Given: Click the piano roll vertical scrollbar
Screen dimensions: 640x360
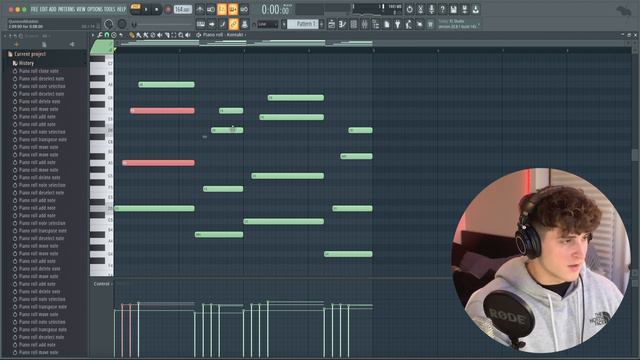Looking at the screenshot, I should 635,155.
